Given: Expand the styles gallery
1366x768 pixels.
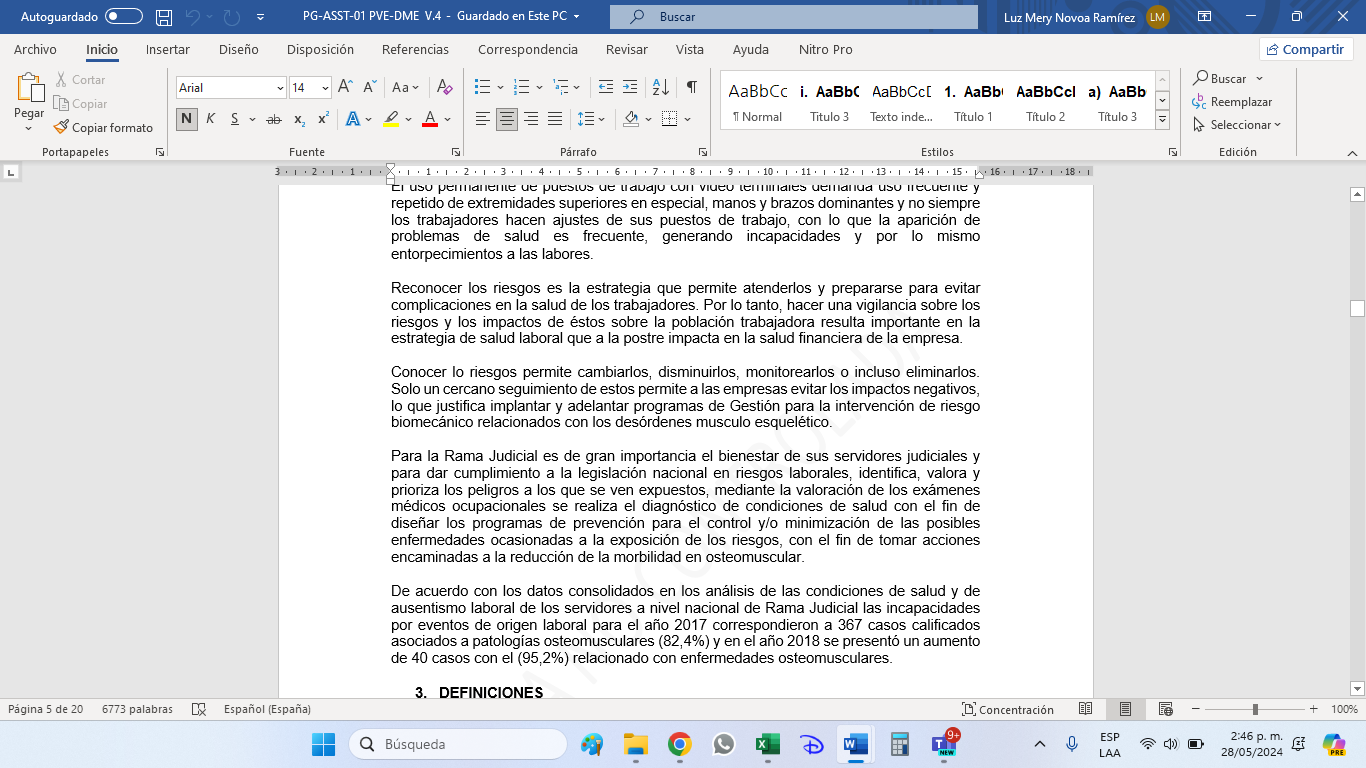Looking at the screenshot, I should click(x=1162, y=119).
